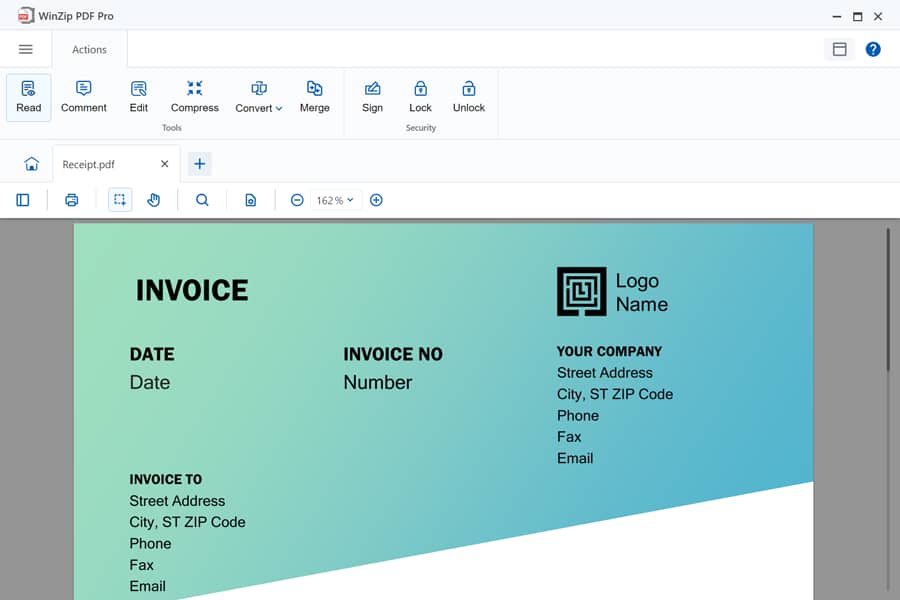The image size is (900, 600).
Task: Open a new document tab with plus button
Action: [199, 163]
